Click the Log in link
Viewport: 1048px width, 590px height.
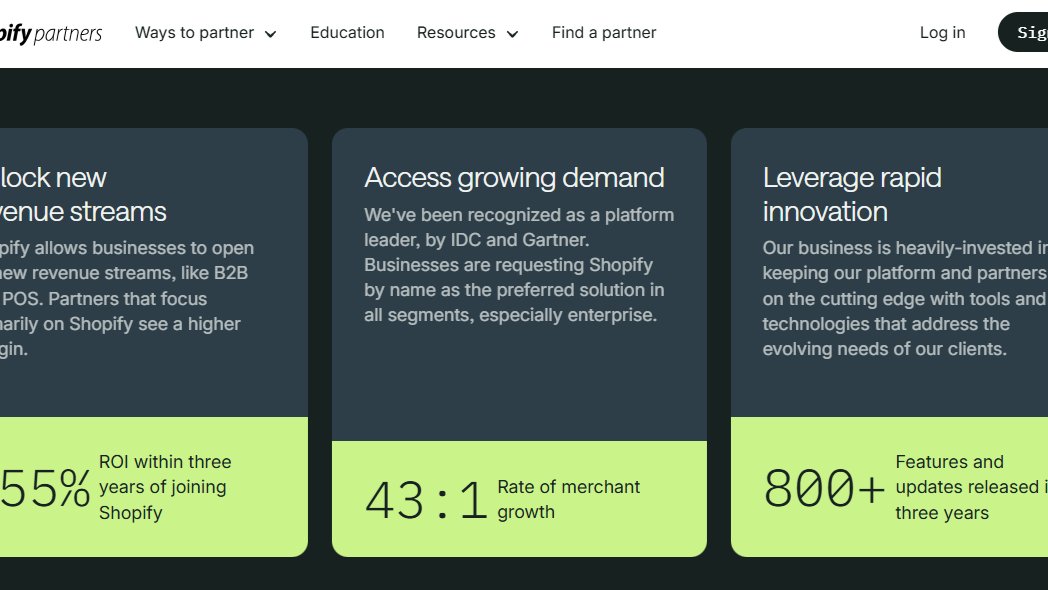942,33
